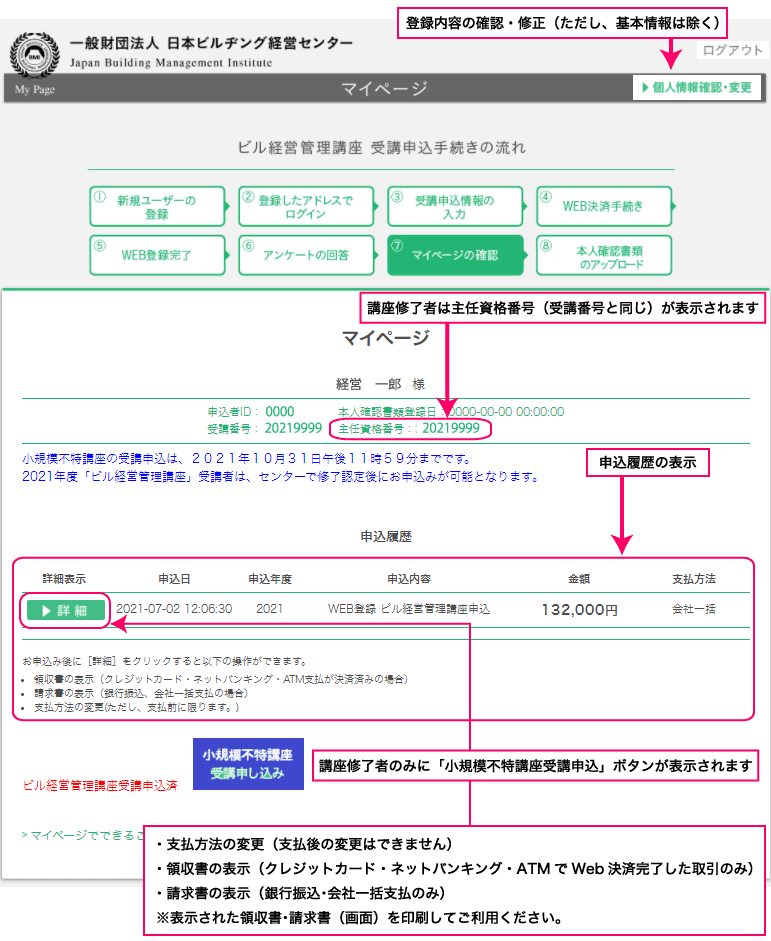Open the マイページでできること link
The image size is (771, 941).
(x=83, y=835)
